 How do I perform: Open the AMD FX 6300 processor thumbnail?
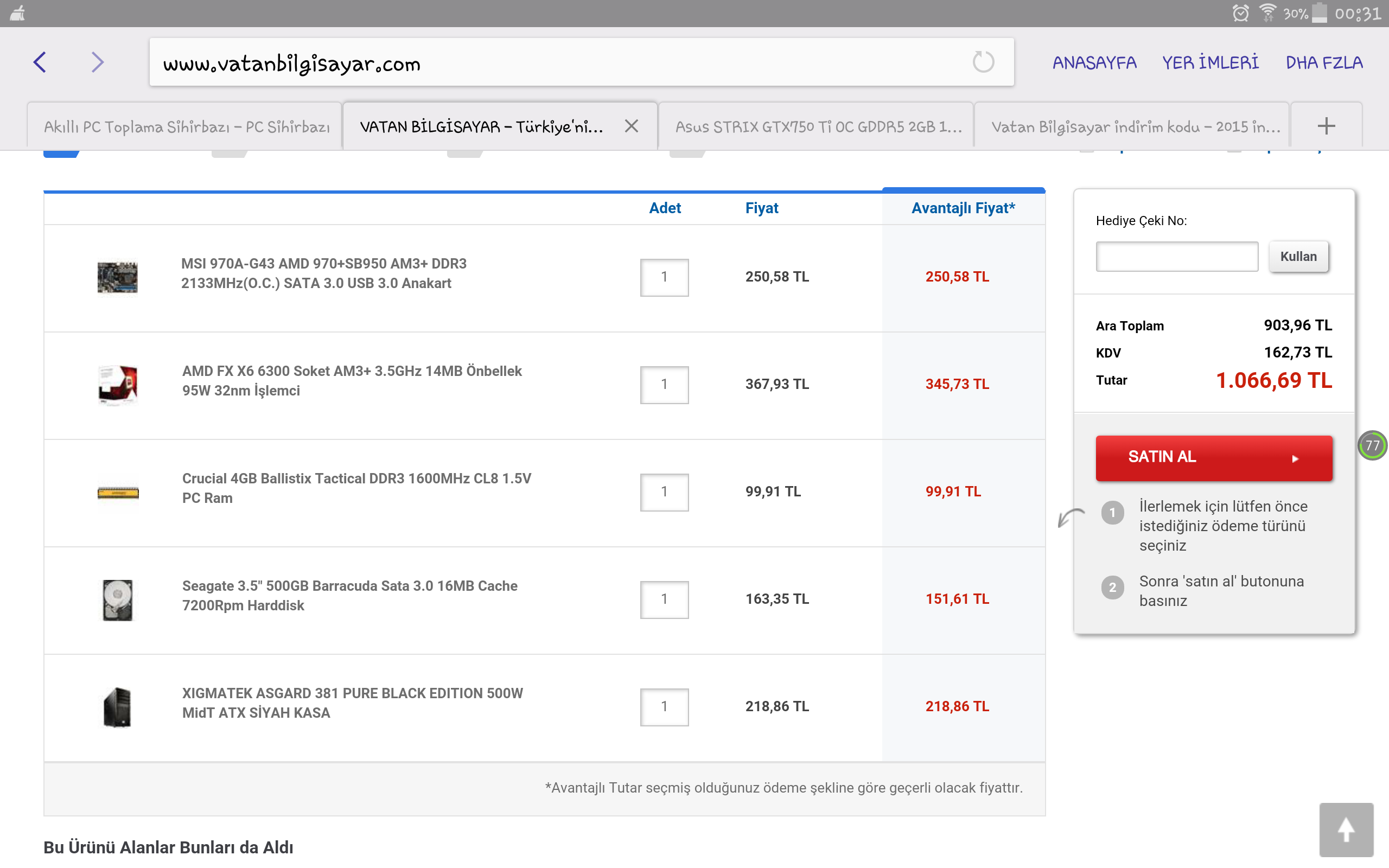118,384
